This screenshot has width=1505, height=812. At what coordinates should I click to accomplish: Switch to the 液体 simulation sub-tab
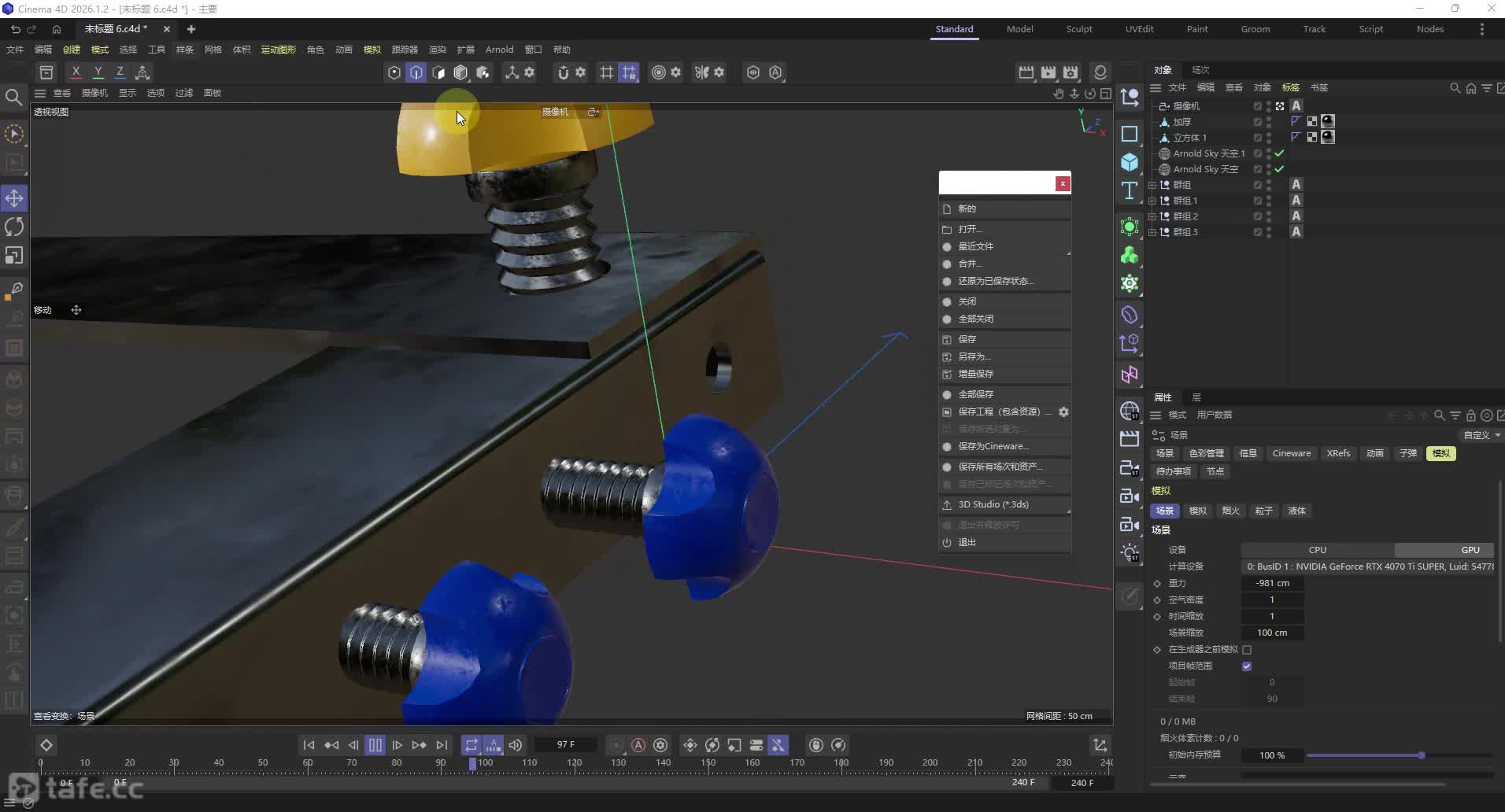pyautogui.click(x=1296, y=511)
